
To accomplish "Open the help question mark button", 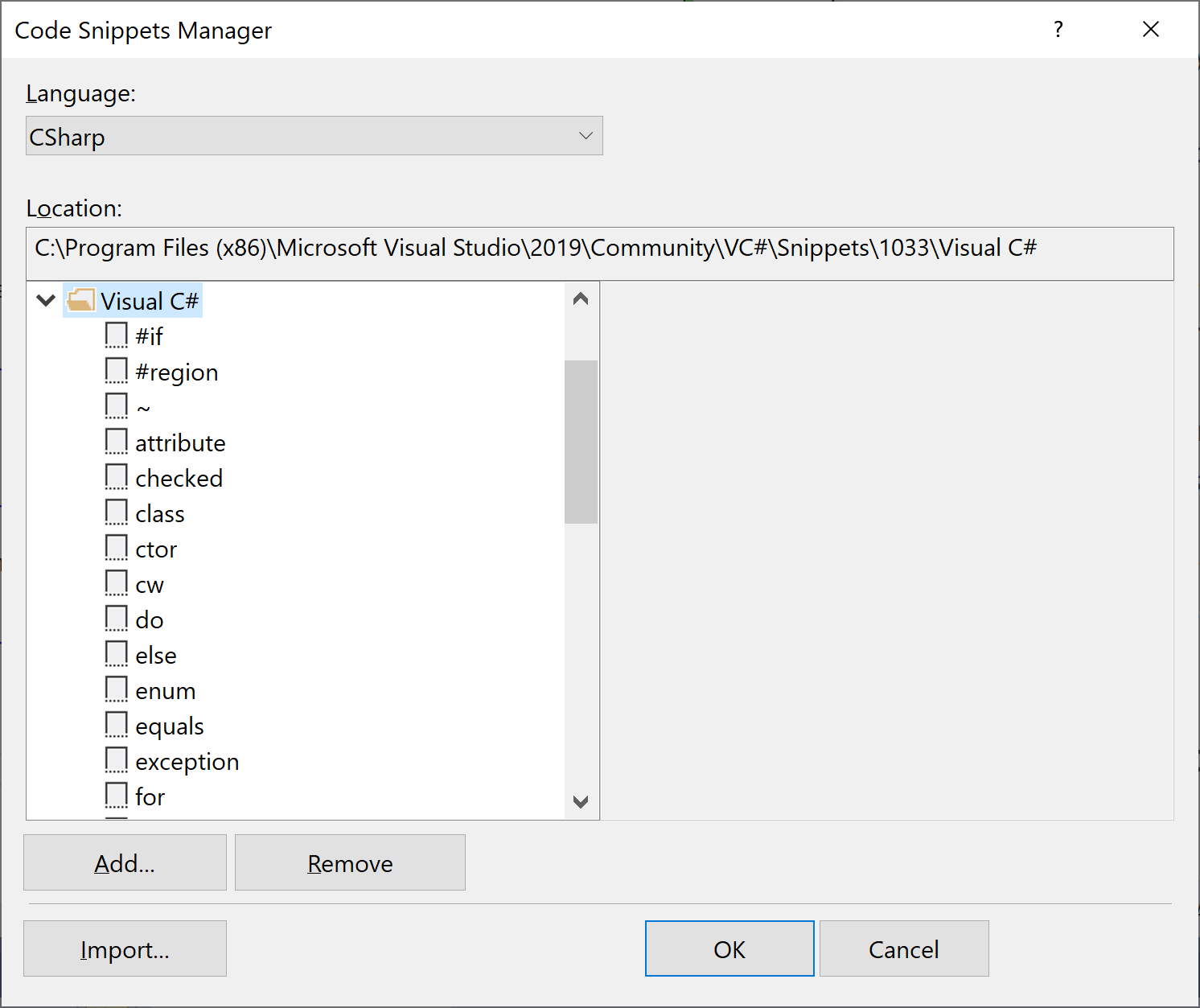I will 1058,30.
